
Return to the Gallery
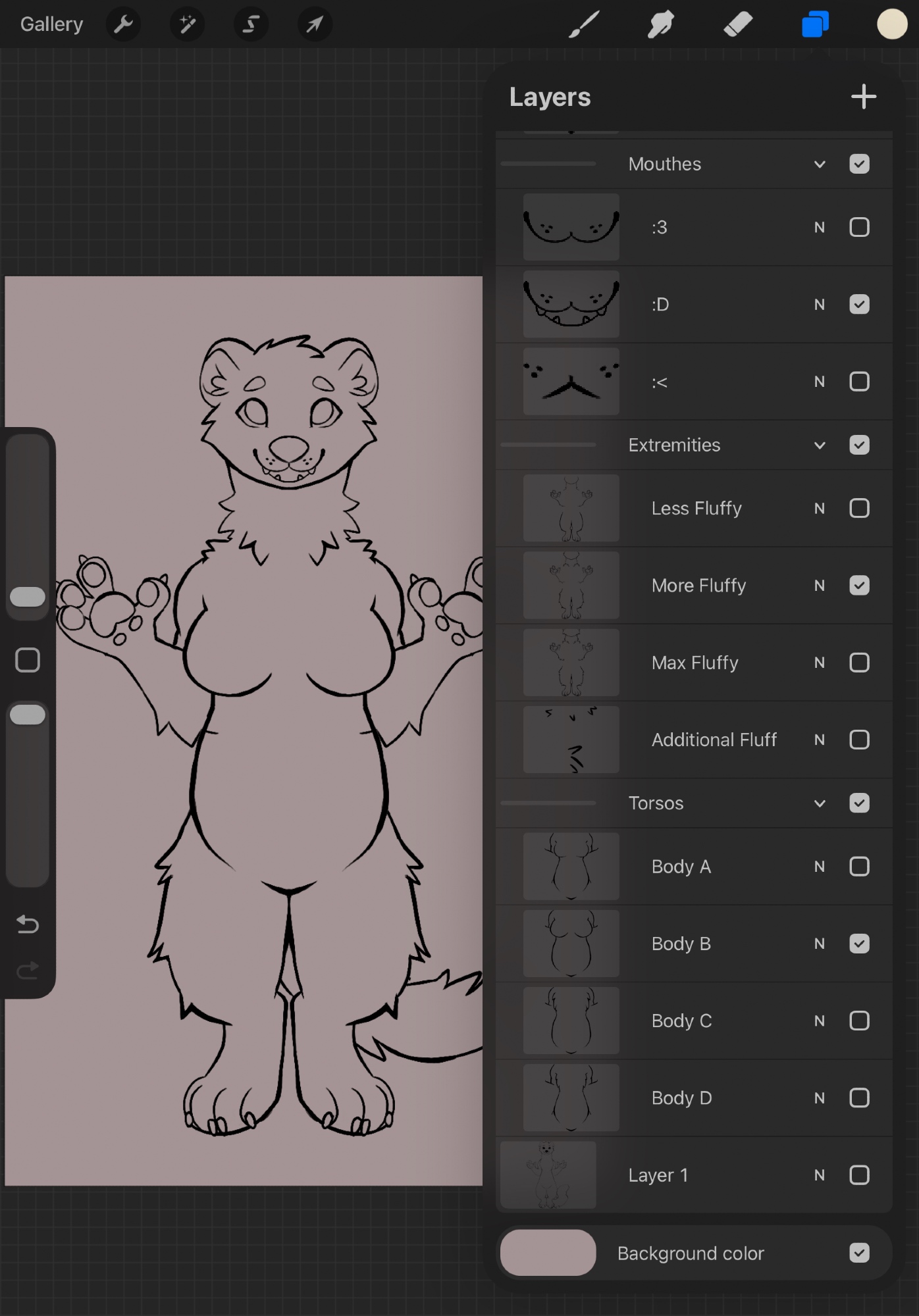(51, 24)
